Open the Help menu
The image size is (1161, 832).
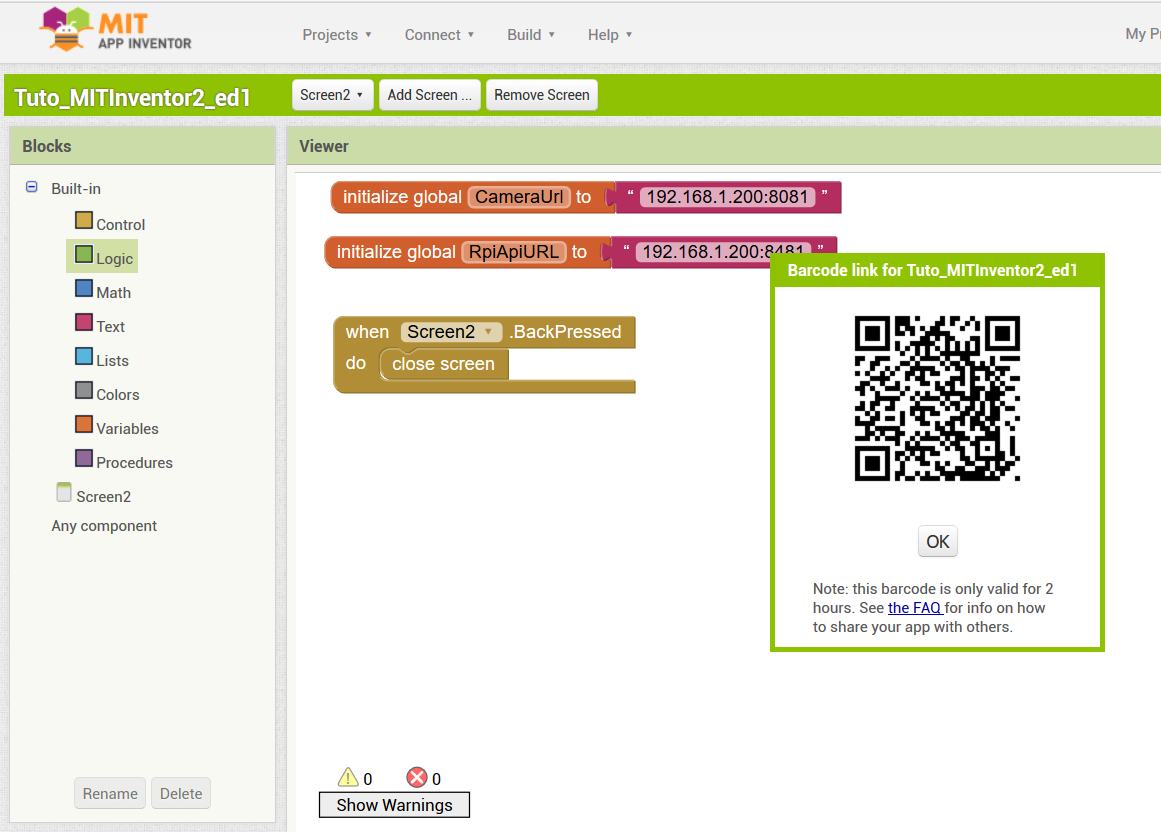pos(610,35)
